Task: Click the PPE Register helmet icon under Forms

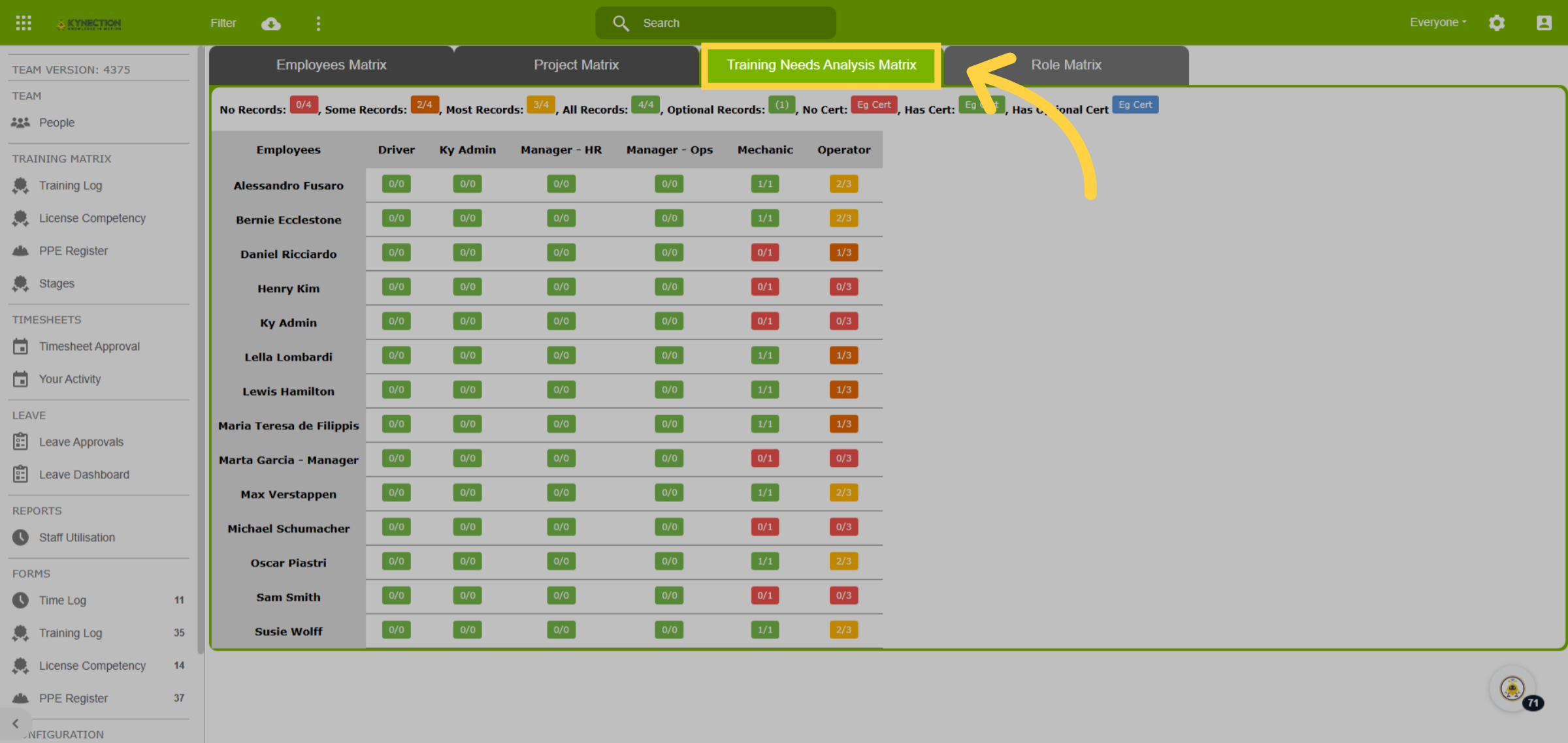Action: pyautogui.click(x=20, y=698)
